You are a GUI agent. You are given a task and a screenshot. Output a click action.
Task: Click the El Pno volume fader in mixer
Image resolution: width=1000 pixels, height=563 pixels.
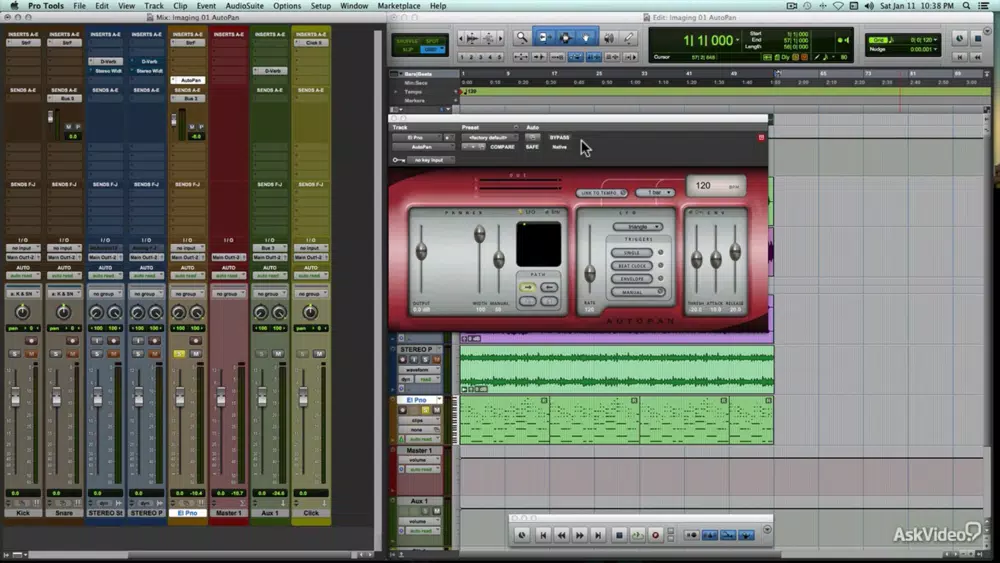click(180, 397)
